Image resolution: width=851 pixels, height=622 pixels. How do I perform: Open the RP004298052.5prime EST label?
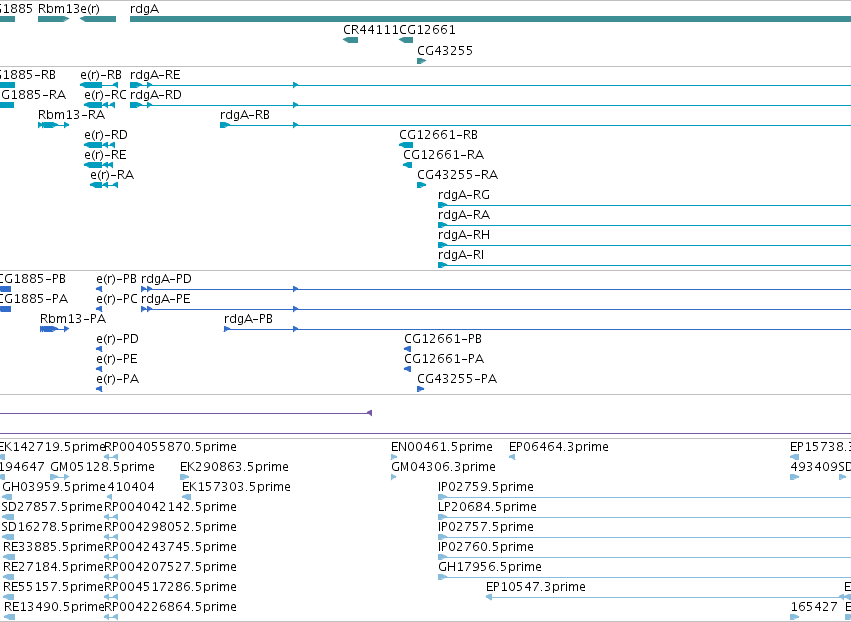pyautogui.click(x=170, y=527)
